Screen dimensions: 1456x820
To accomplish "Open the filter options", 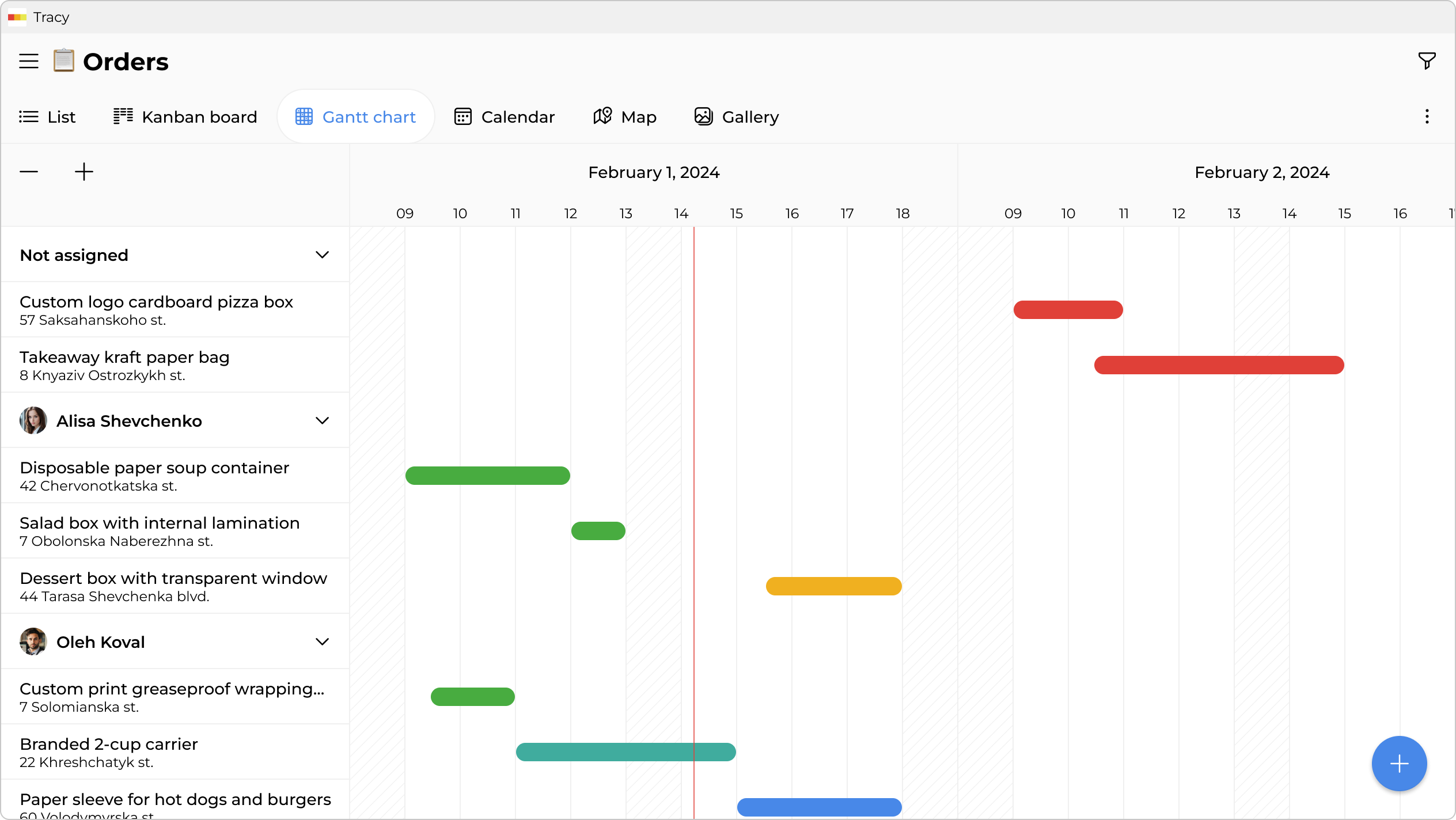I will (1427, 60).
